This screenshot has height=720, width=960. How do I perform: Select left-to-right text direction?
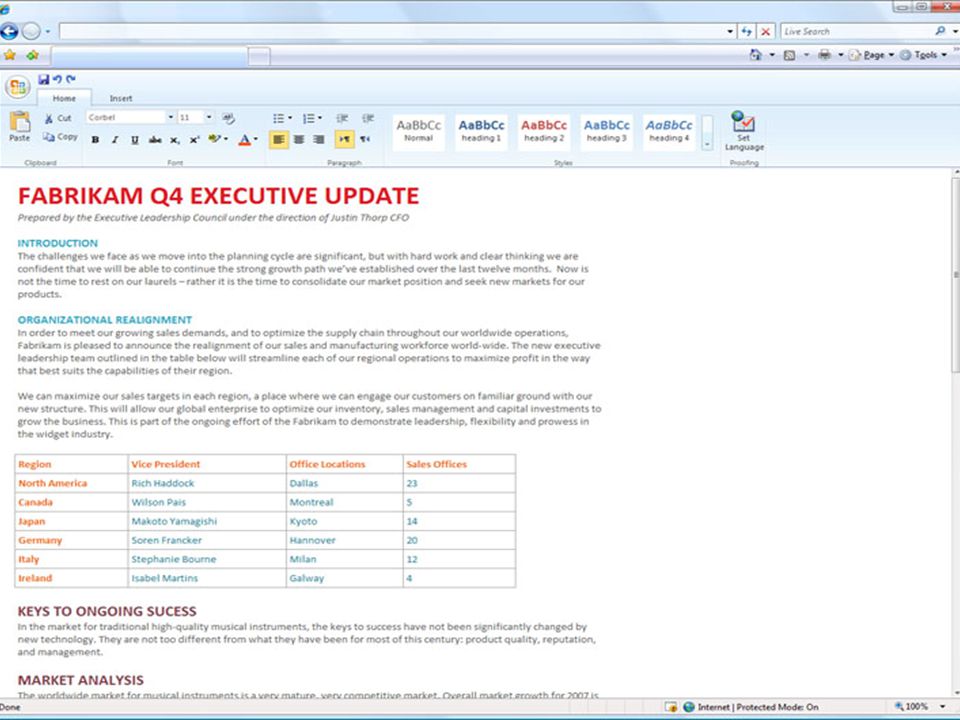pyautogui.click(x=345, y=140)
